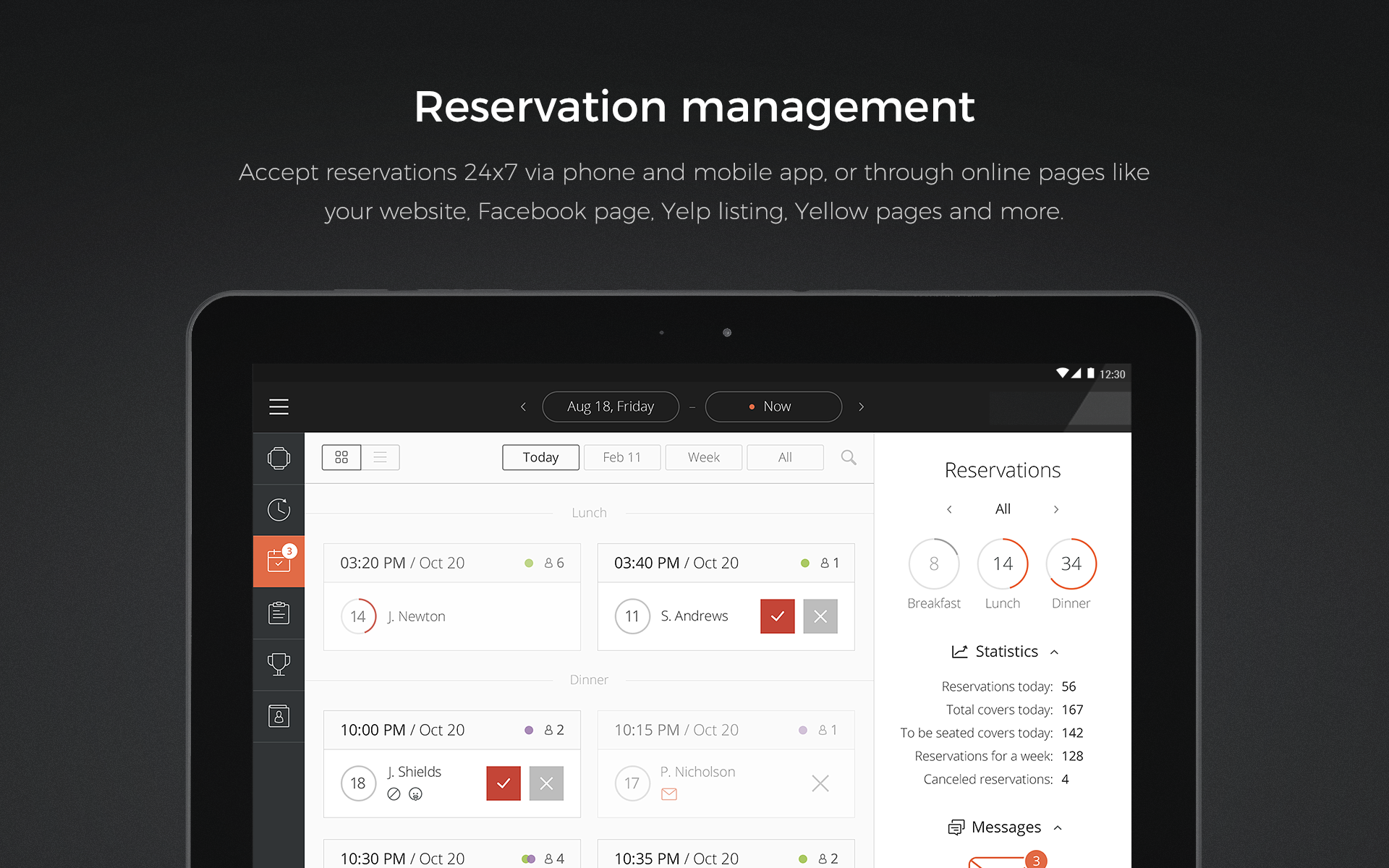
Task: Collapse the Messages section
Action: 1058,827
